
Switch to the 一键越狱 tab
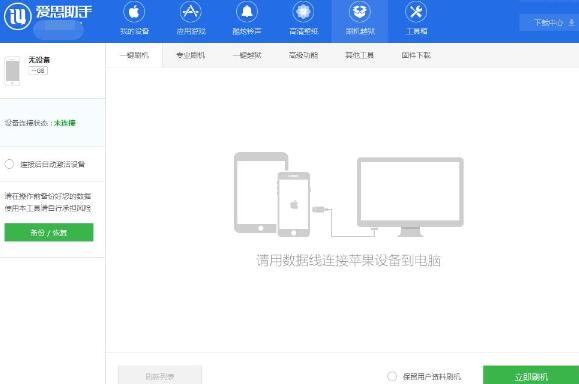click(247, 55)
